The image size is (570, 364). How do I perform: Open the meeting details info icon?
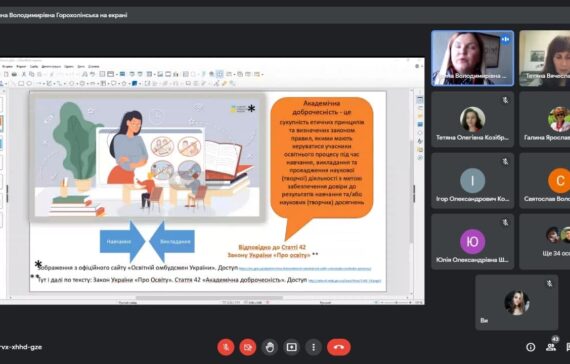[x=530, y=347]
